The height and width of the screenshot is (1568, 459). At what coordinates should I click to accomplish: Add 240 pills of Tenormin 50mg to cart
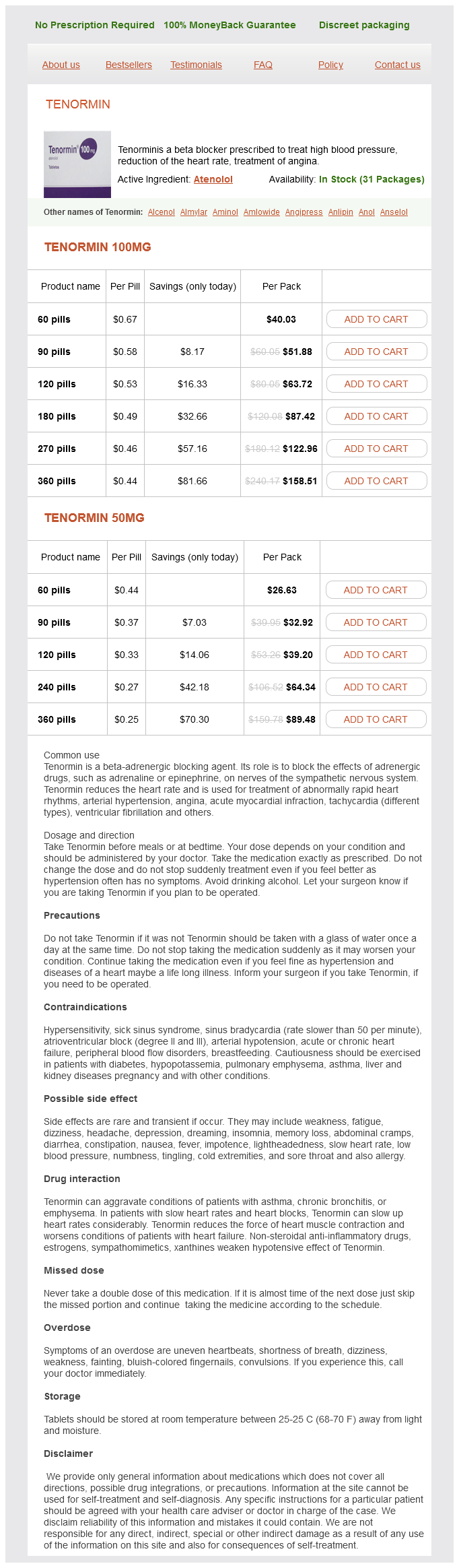tap(376, 687)
